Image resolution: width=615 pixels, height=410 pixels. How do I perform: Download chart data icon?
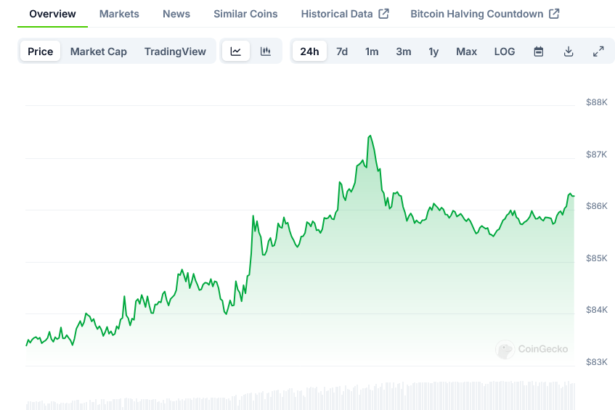[568, 51]
